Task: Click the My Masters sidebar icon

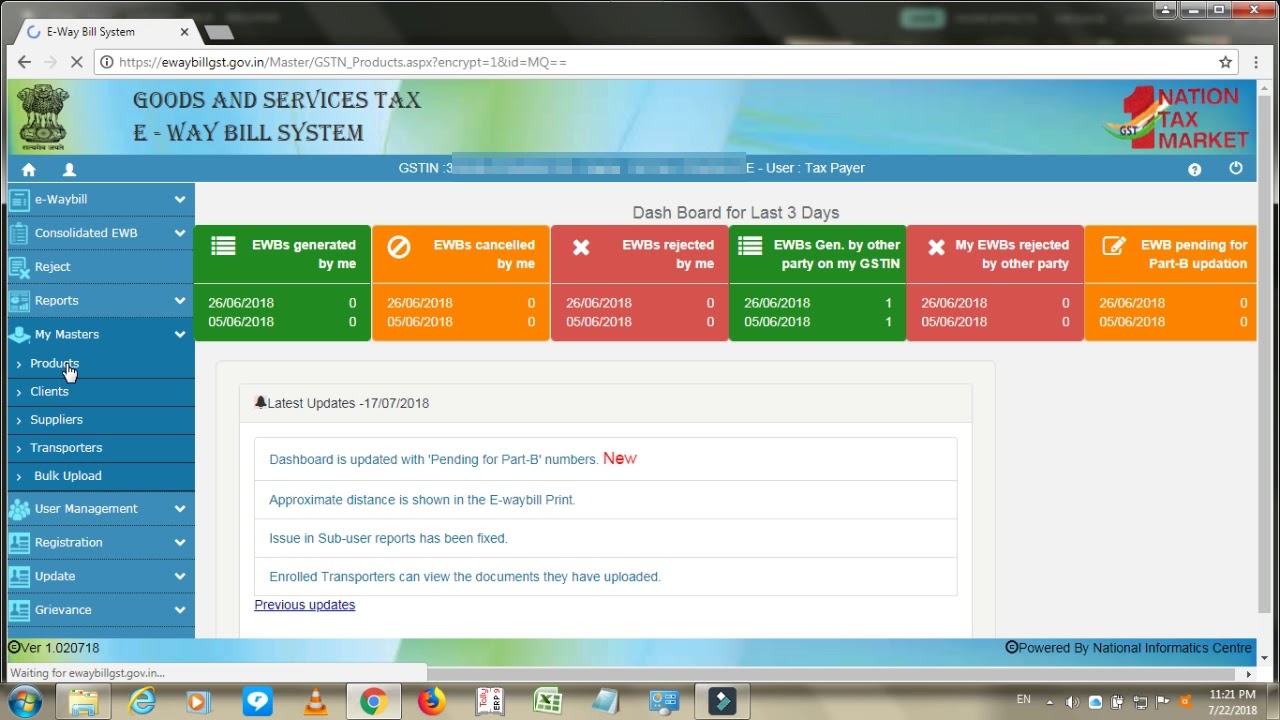Action: (x=19, y=334)
